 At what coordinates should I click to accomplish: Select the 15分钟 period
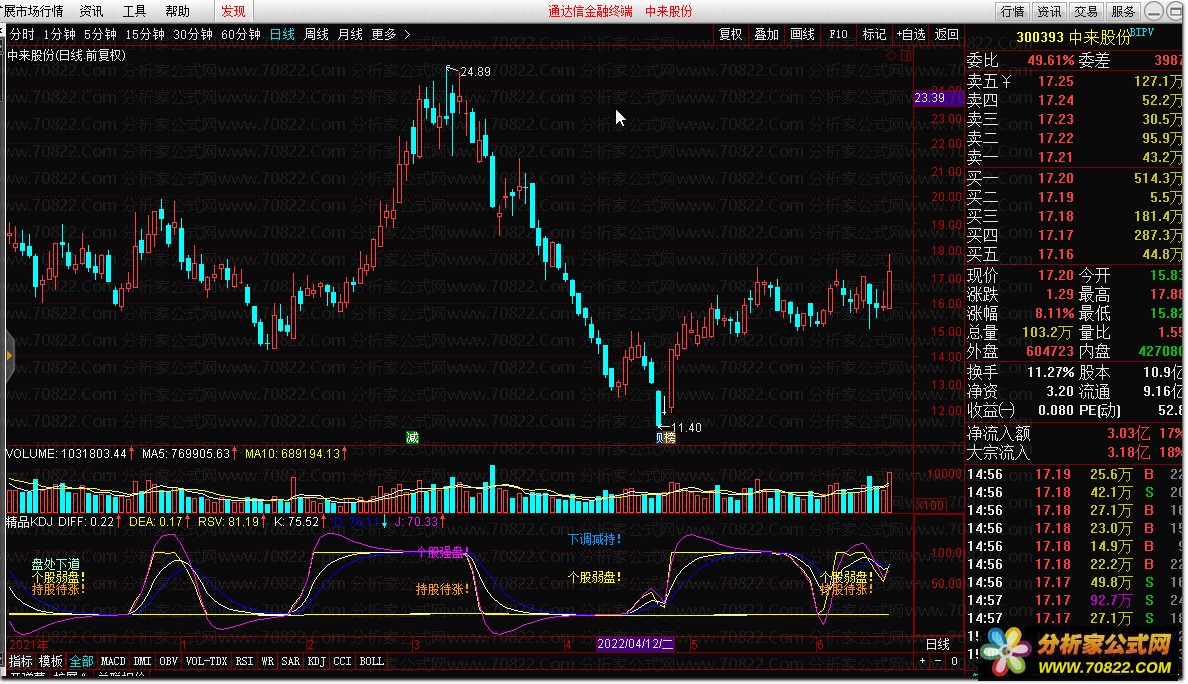click(x=145, y=34)
